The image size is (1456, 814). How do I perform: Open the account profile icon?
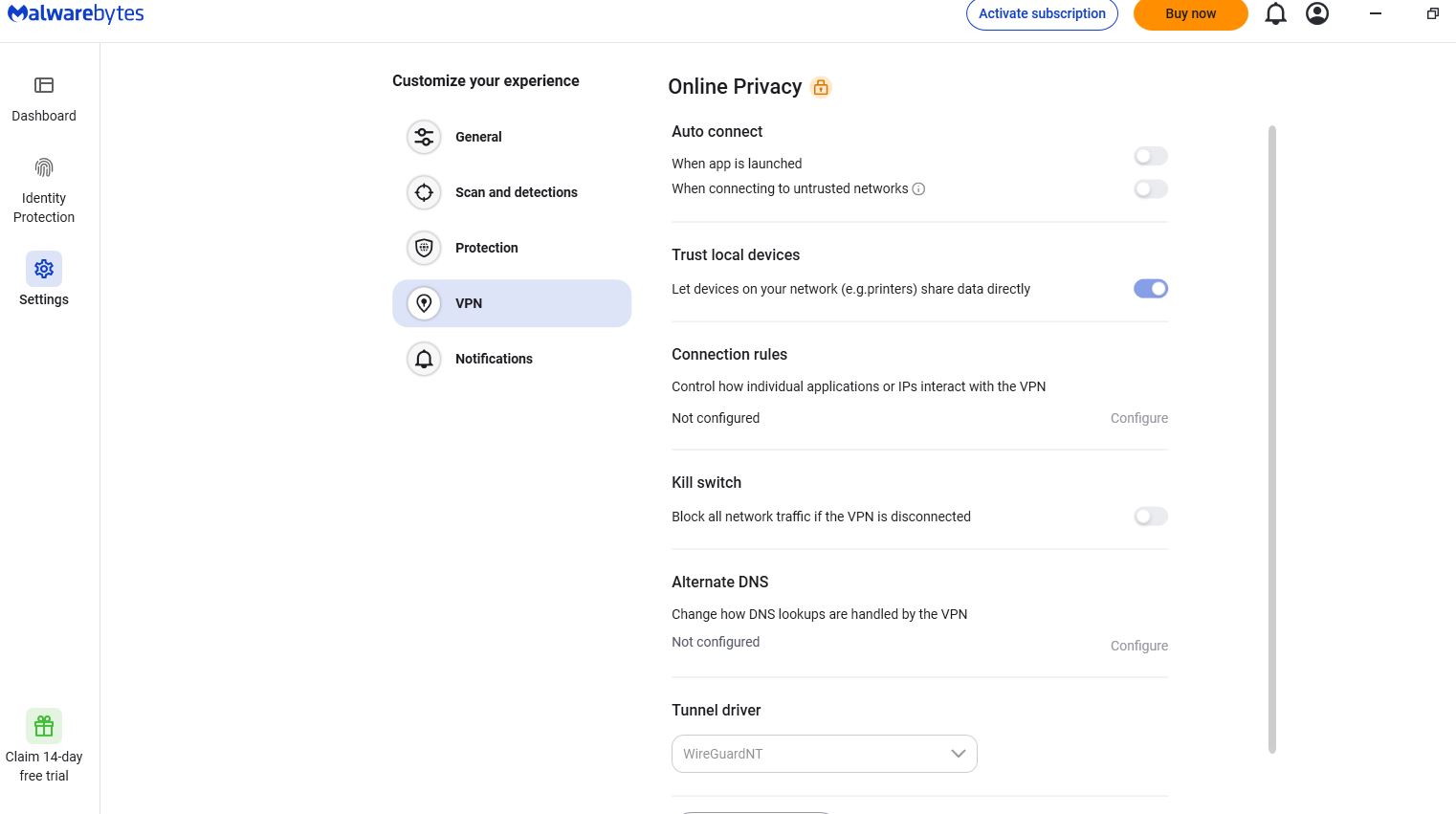(1317, 13)
